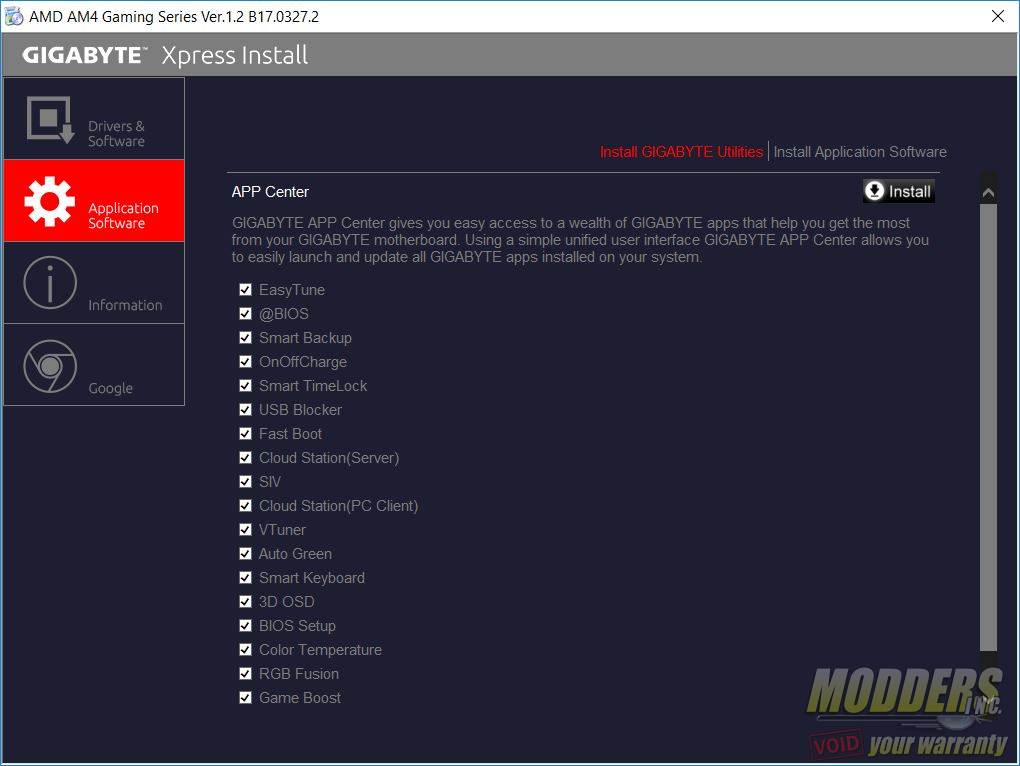Disable the Color Temperature checkbox

pos(245,650)
